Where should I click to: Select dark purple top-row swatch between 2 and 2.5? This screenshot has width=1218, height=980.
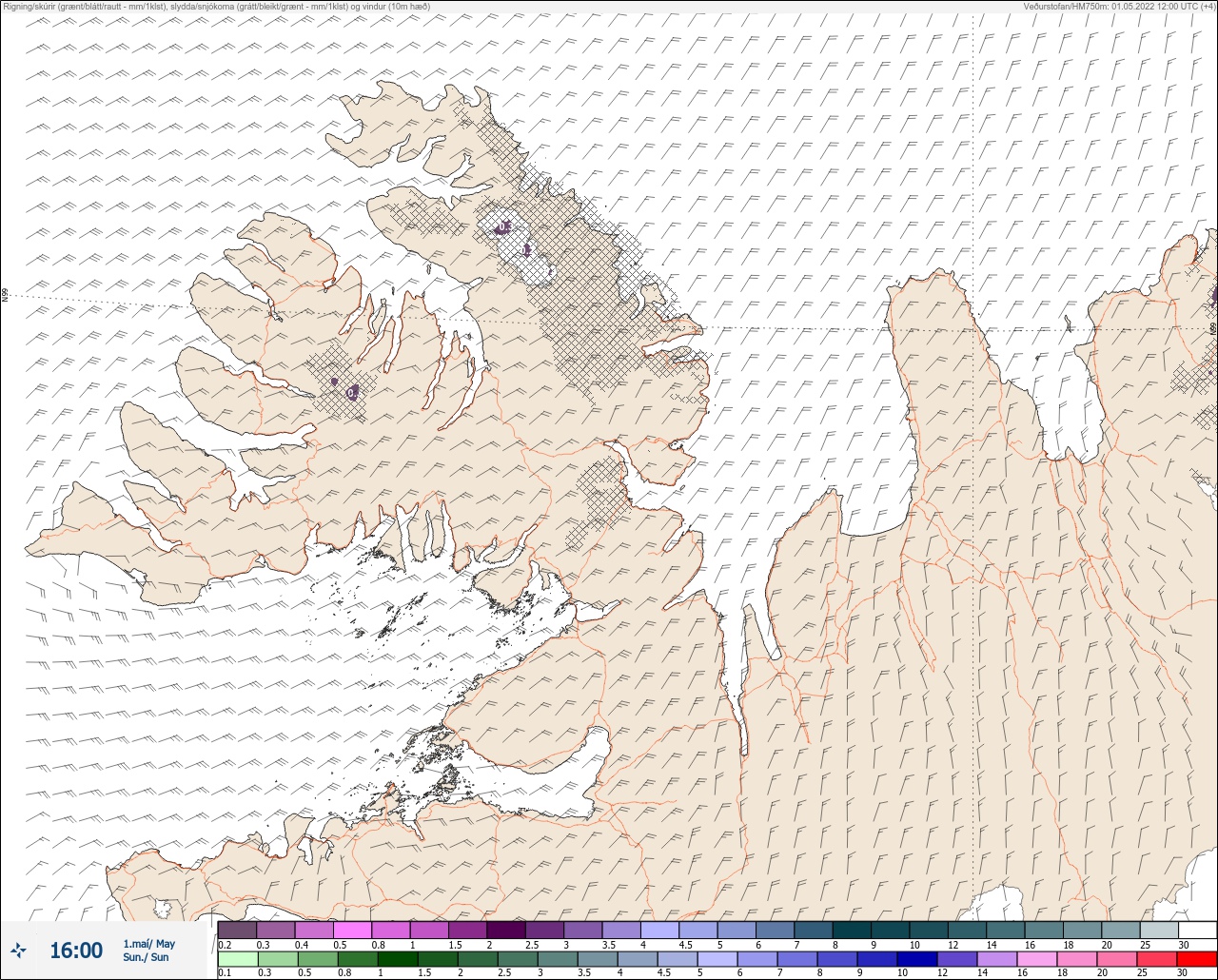coord(506,930)
